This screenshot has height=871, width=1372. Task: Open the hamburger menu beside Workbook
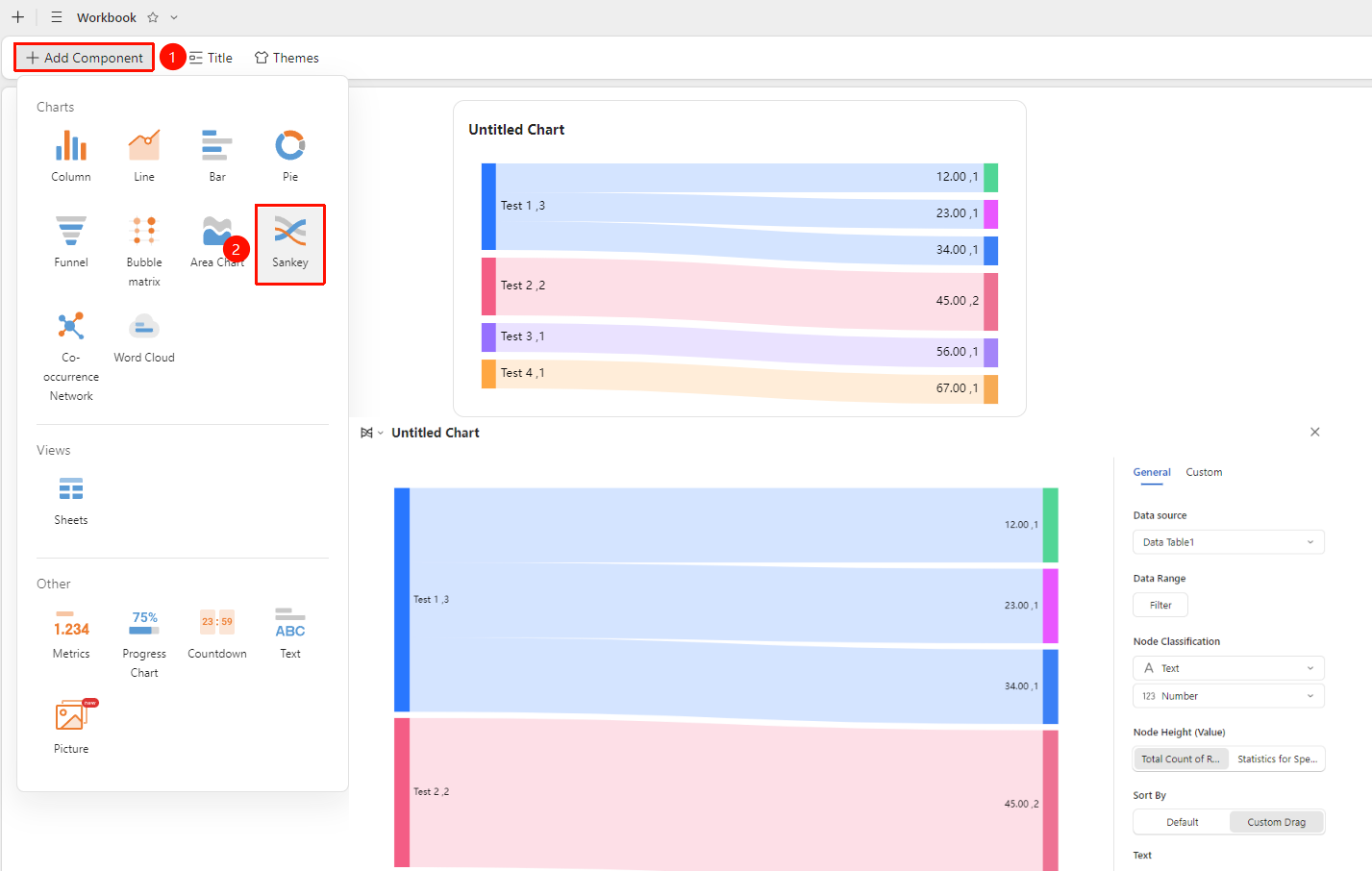pyautogui.click(x=57, y=17)
